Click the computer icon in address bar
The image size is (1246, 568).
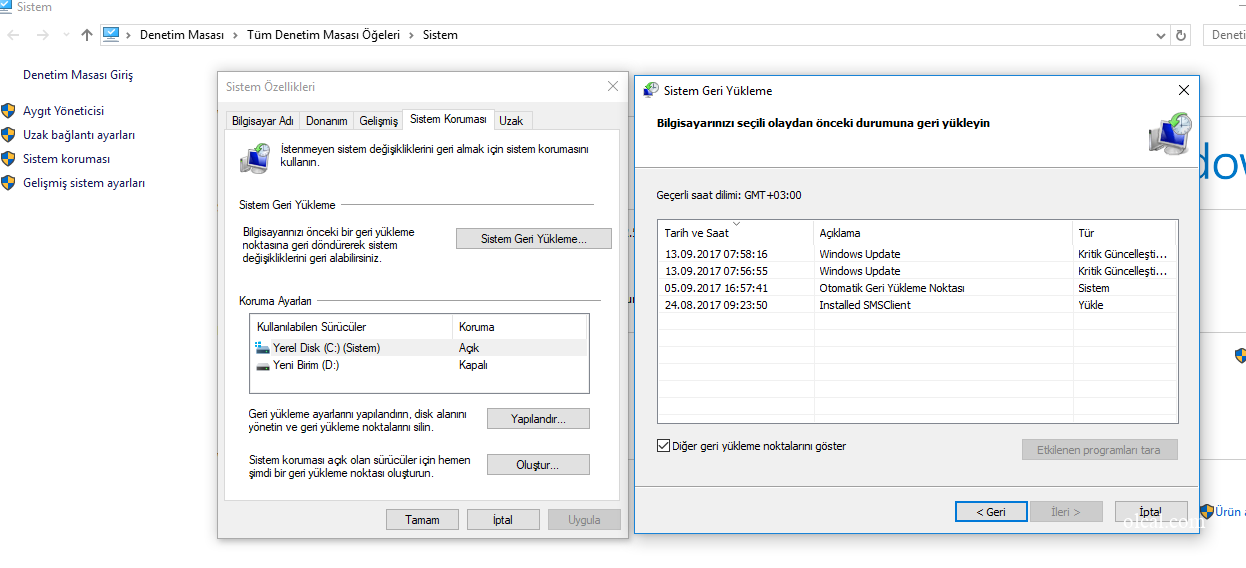pos(111,34)
